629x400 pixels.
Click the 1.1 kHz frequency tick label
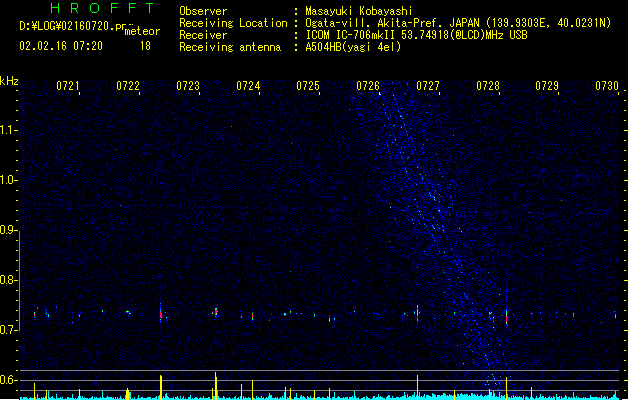[x=8, y=130]
